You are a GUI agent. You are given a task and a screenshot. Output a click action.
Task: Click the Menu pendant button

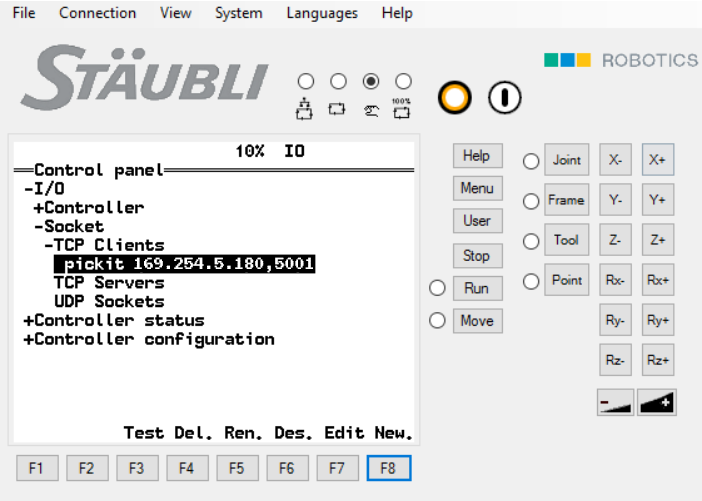(477, 188)
